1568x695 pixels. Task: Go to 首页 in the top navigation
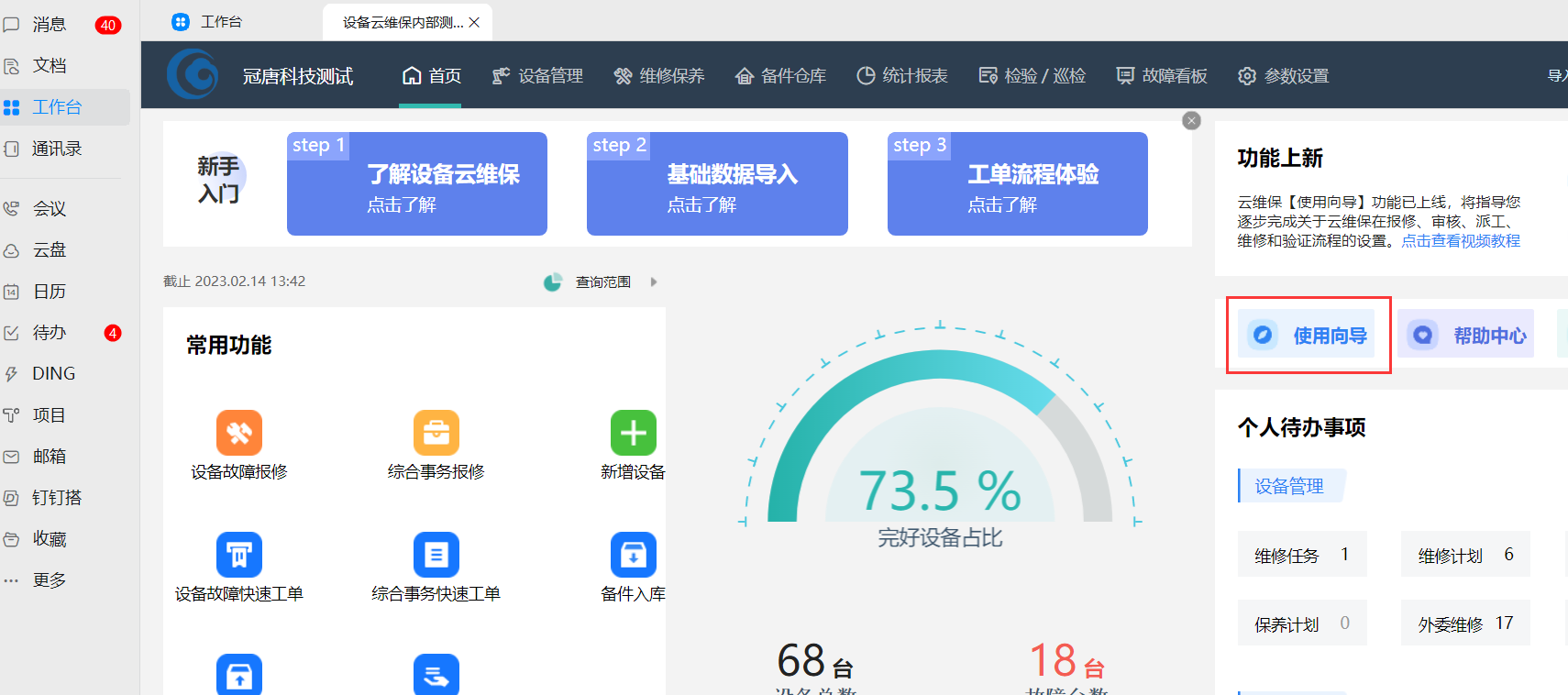(x=431, y=76)
